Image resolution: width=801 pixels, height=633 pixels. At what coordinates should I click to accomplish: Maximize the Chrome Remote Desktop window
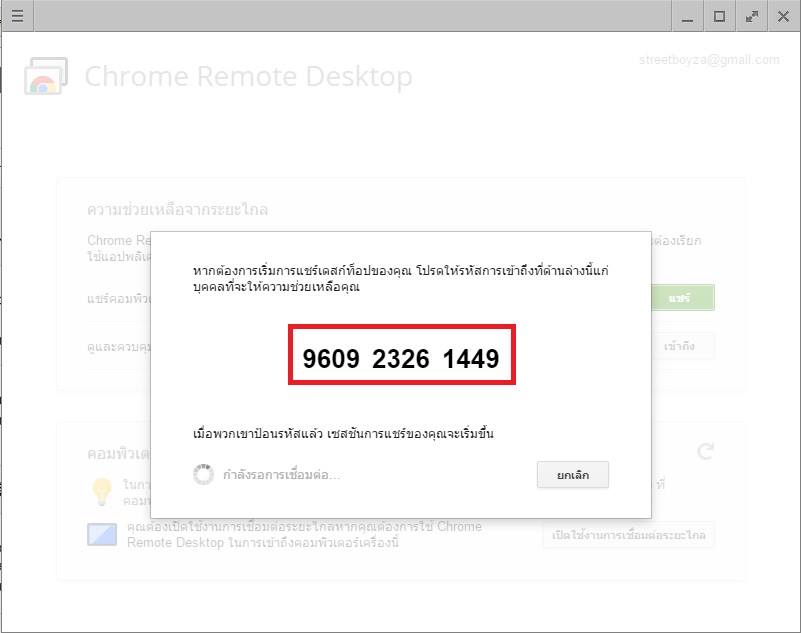pos(719,16)
